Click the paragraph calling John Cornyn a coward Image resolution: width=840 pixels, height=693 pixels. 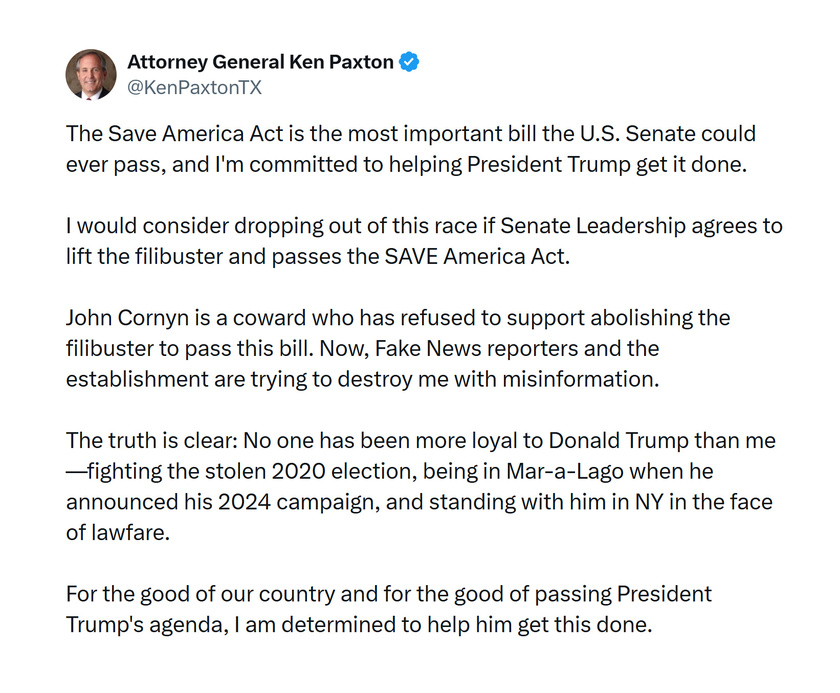(x=398, y=349)
